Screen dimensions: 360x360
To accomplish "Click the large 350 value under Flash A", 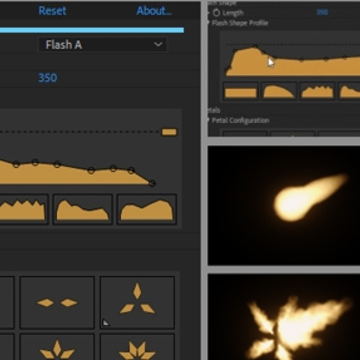I will coord(48,78).
